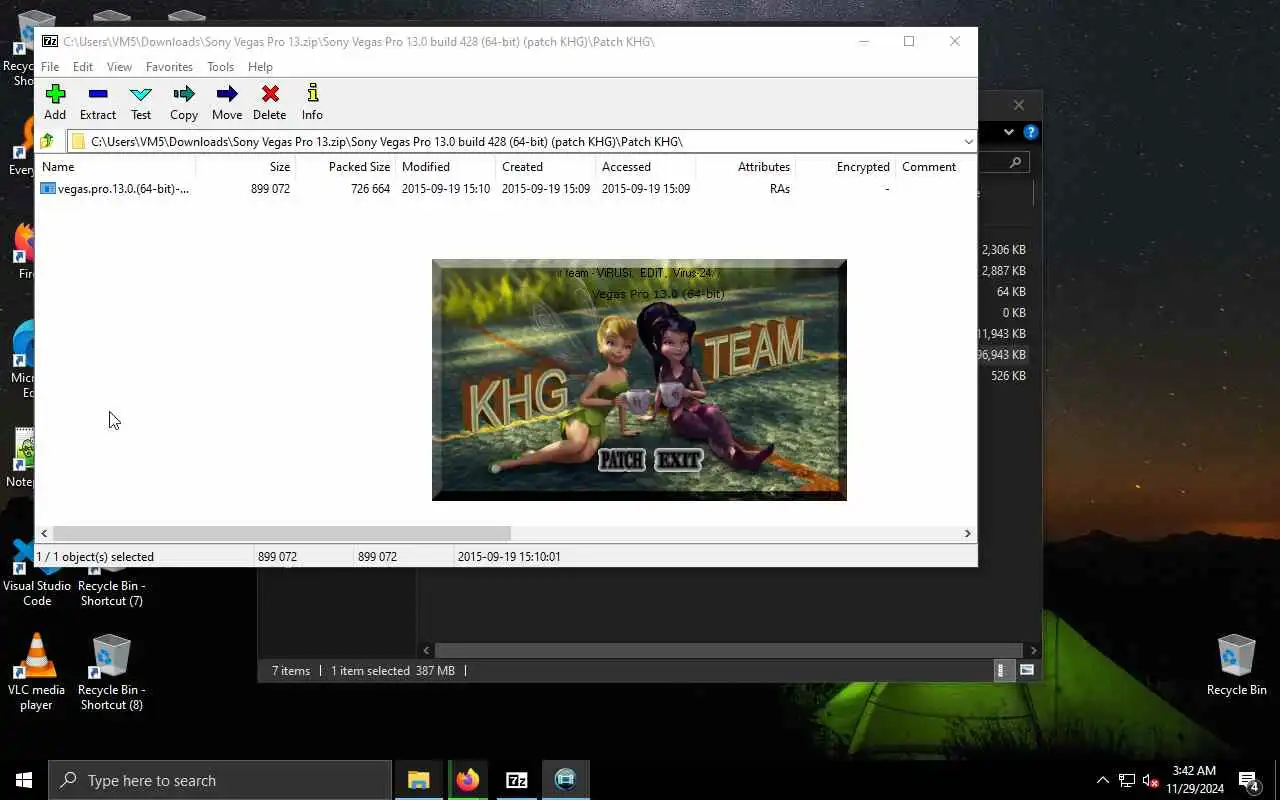The width and height of the screenshot is (1280, 800).
Task: Click File Explorer scrollbar left arrow
Action: tap(427, 650)
